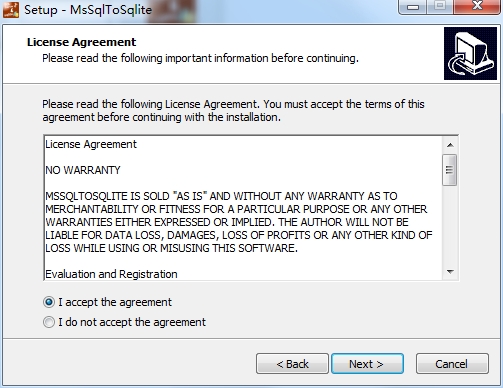This screenshot has height=388, width=503.
Task: Click the license text scroll-up arrow
Action: click(450, 145)
